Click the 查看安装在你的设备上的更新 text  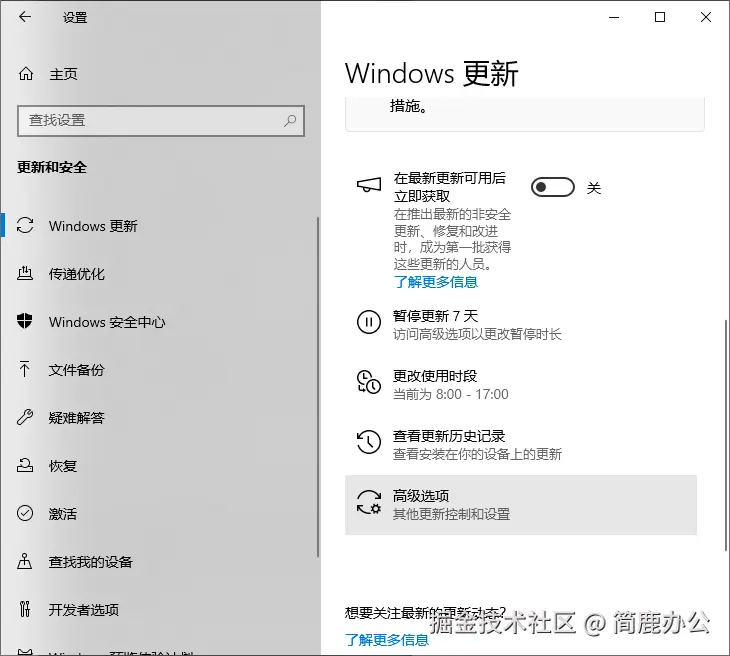click(478, 454)
